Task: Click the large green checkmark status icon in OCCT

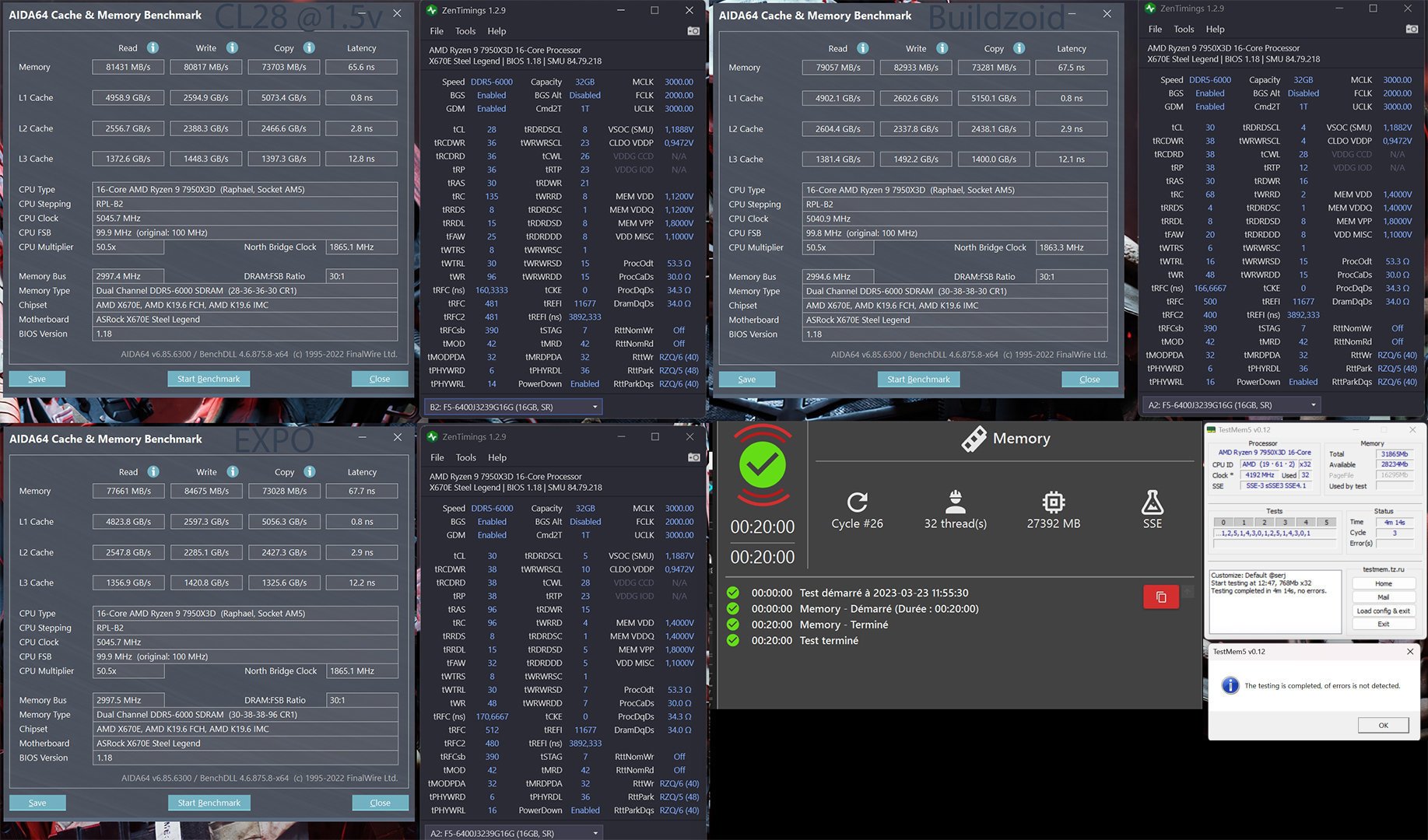Action: (x=763, y=465)
